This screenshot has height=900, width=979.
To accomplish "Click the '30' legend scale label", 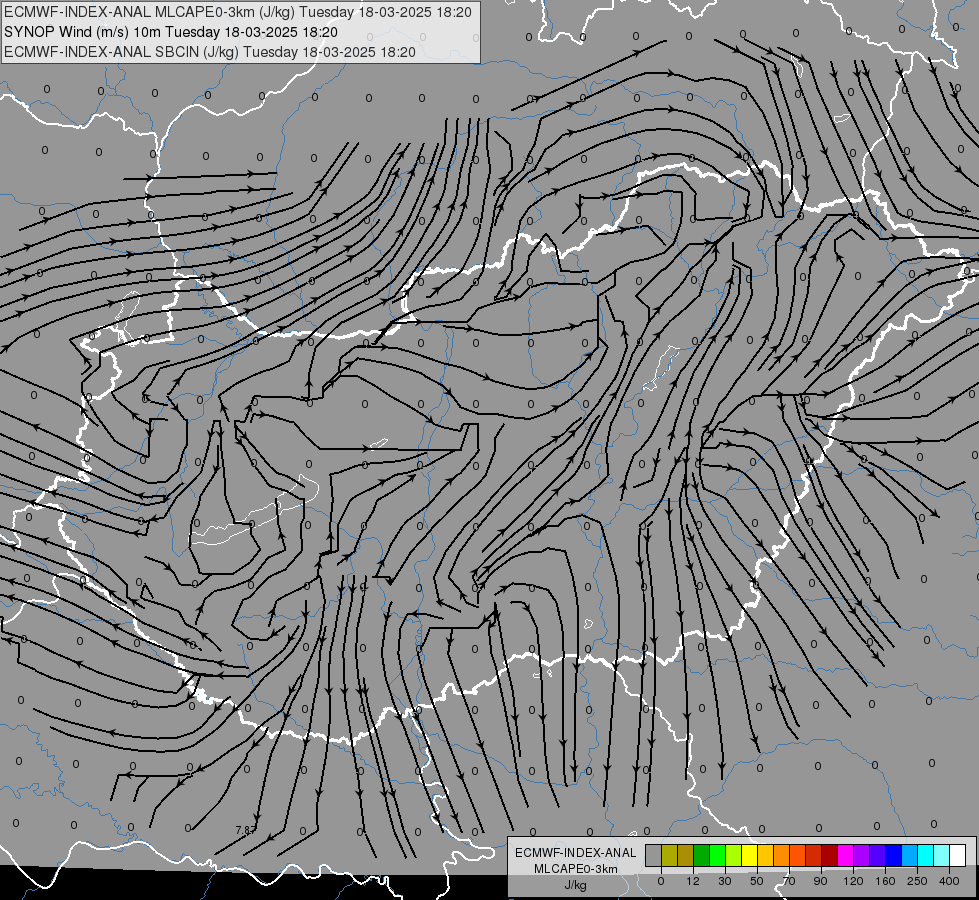I will (725, 881).
